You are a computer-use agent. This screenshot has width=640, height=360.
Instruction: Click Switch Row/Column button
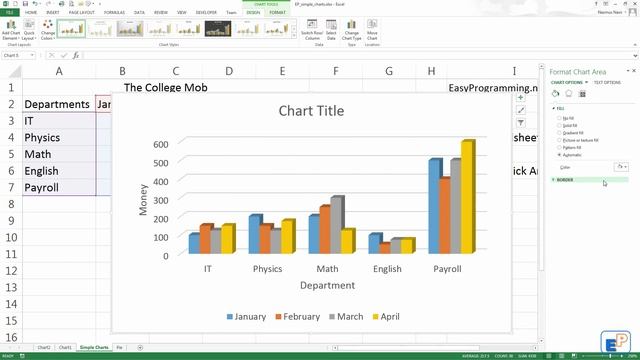click(312, 30)
